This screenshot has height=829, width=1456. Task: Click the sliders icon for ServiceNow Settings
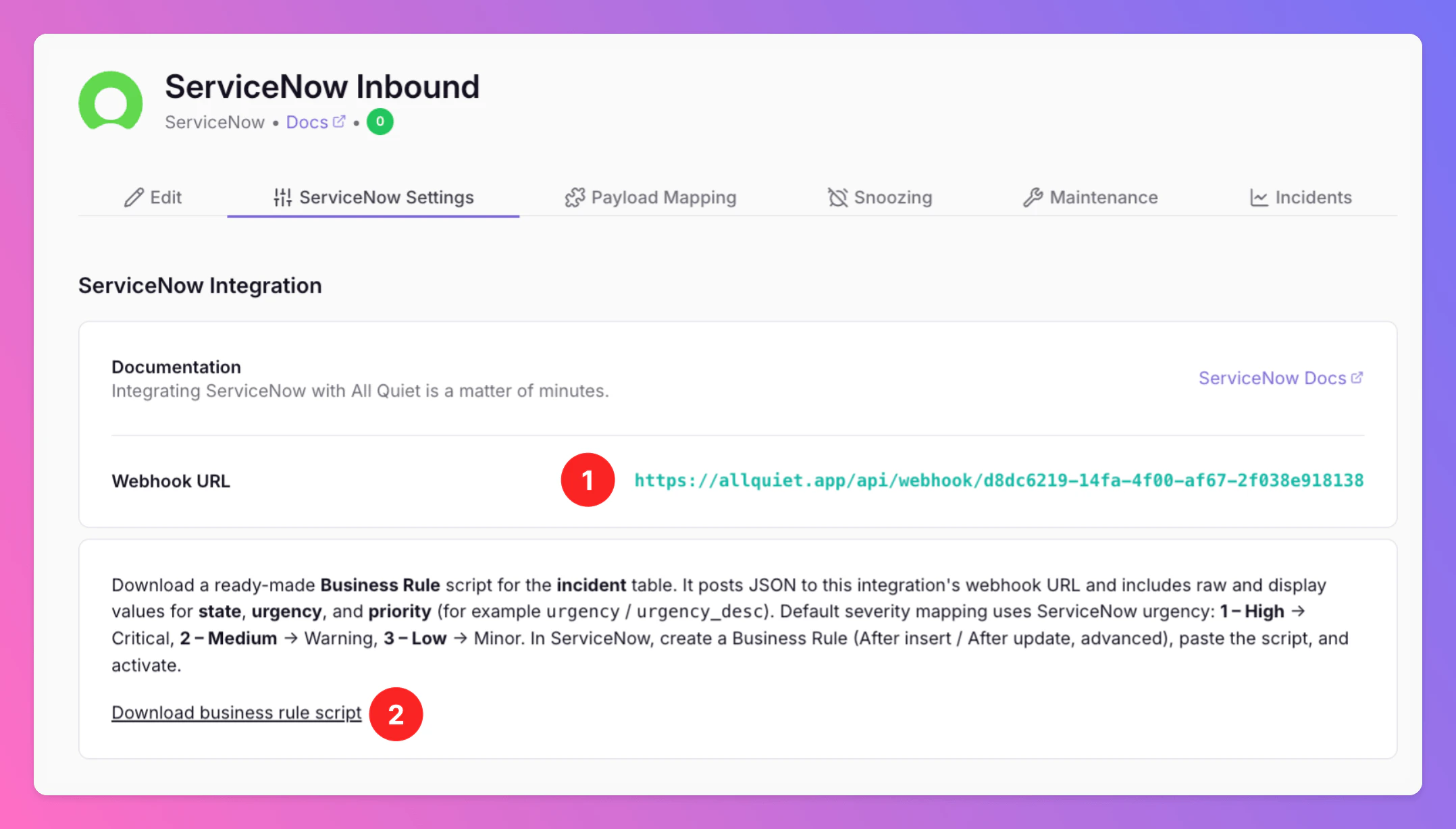(282, 197)
